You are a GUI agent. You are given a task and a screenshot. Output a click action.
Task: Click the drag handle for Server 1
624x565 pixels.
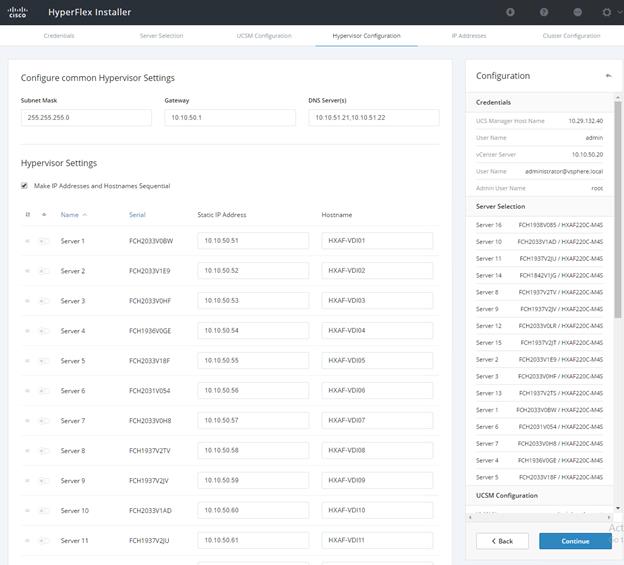(27, 241)
